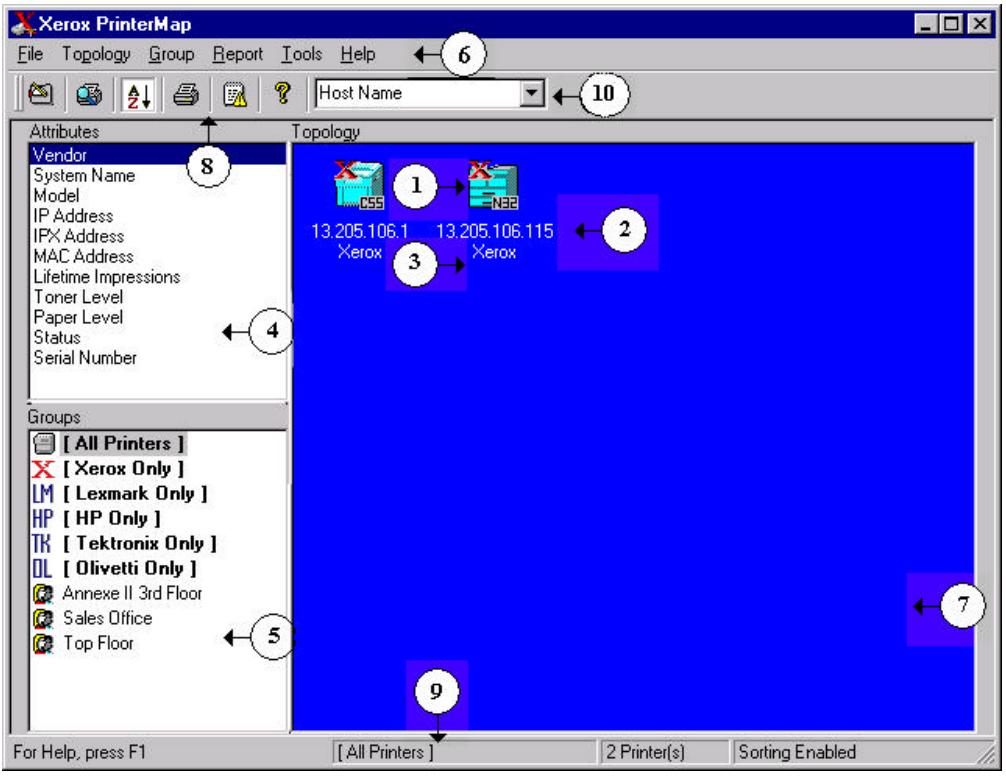The height and width of the screenshot is (776, 1006).
Task: Select the C55 printer icon at 13.205.106.1
Action: point(359,185)
